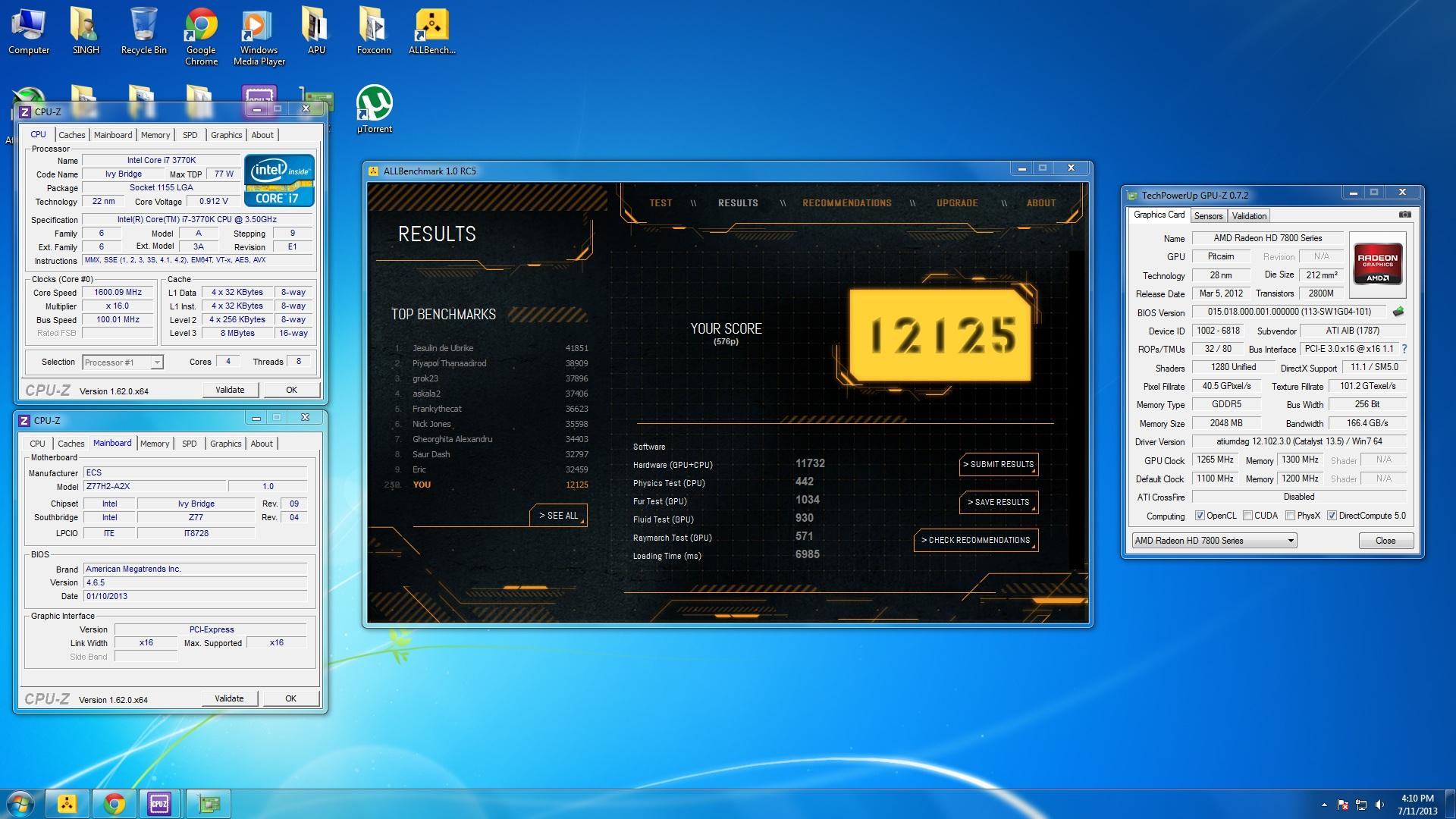
Task: Launch the µTorrent desktop shortcut
Action: coord(374,110)
